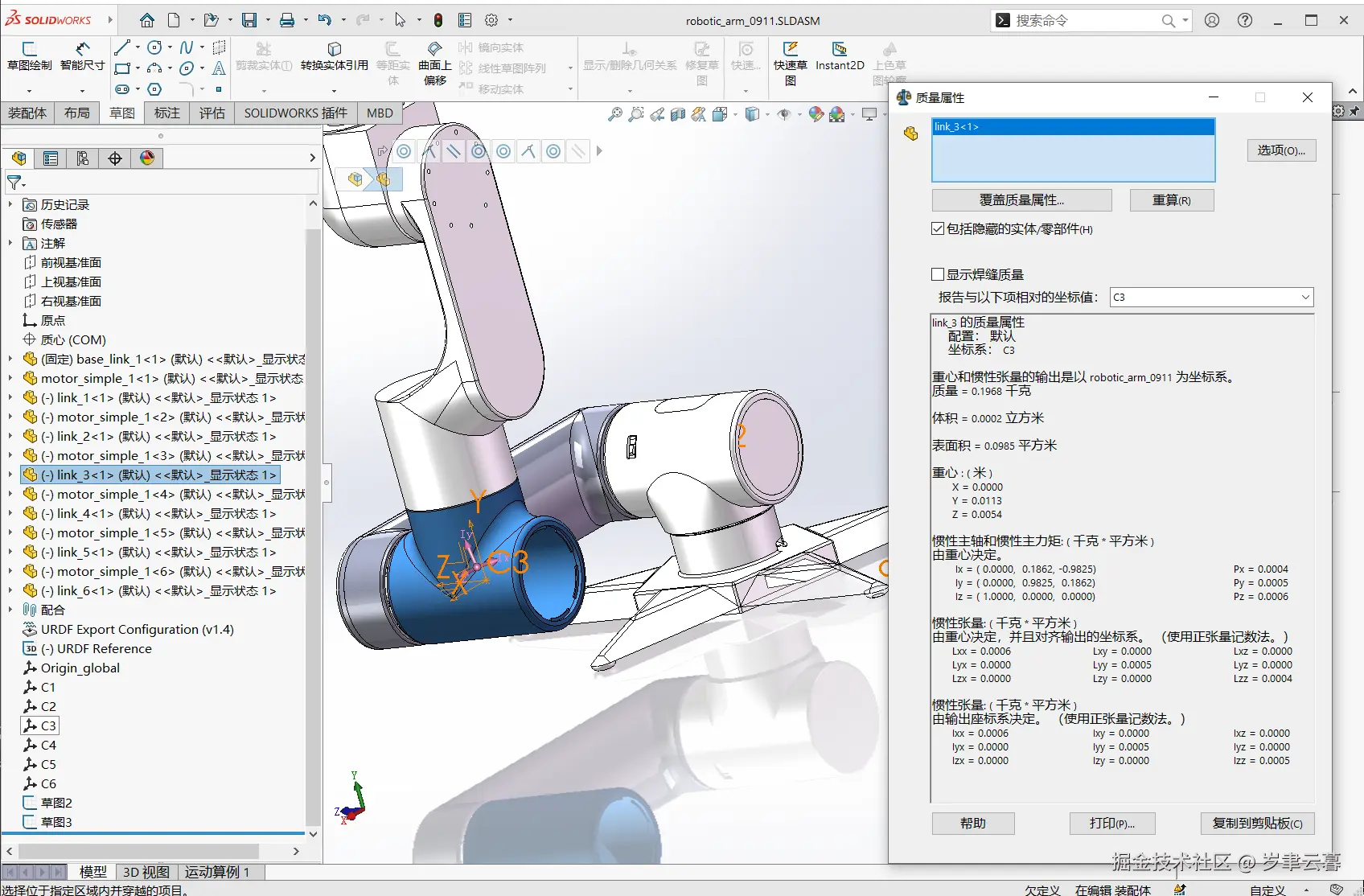Click the 智能尺寸 smart dimension tool

coord(83,56)
